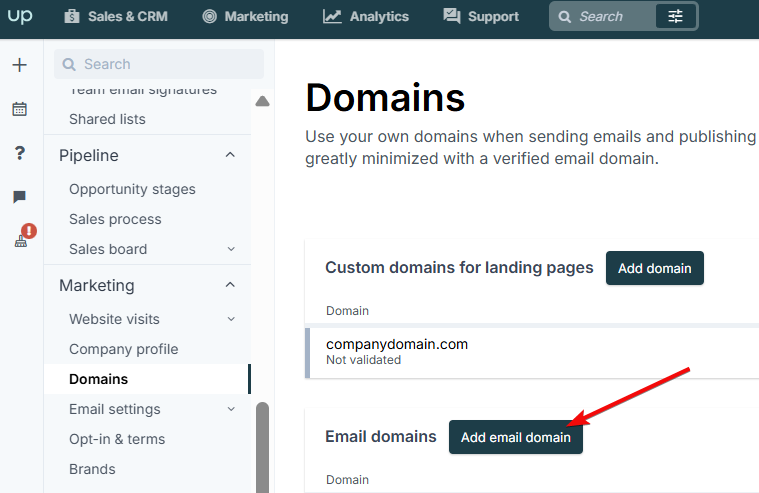Click Domain column header under Email domains
This screenshot has width=759, height=493.
(348, 480)
